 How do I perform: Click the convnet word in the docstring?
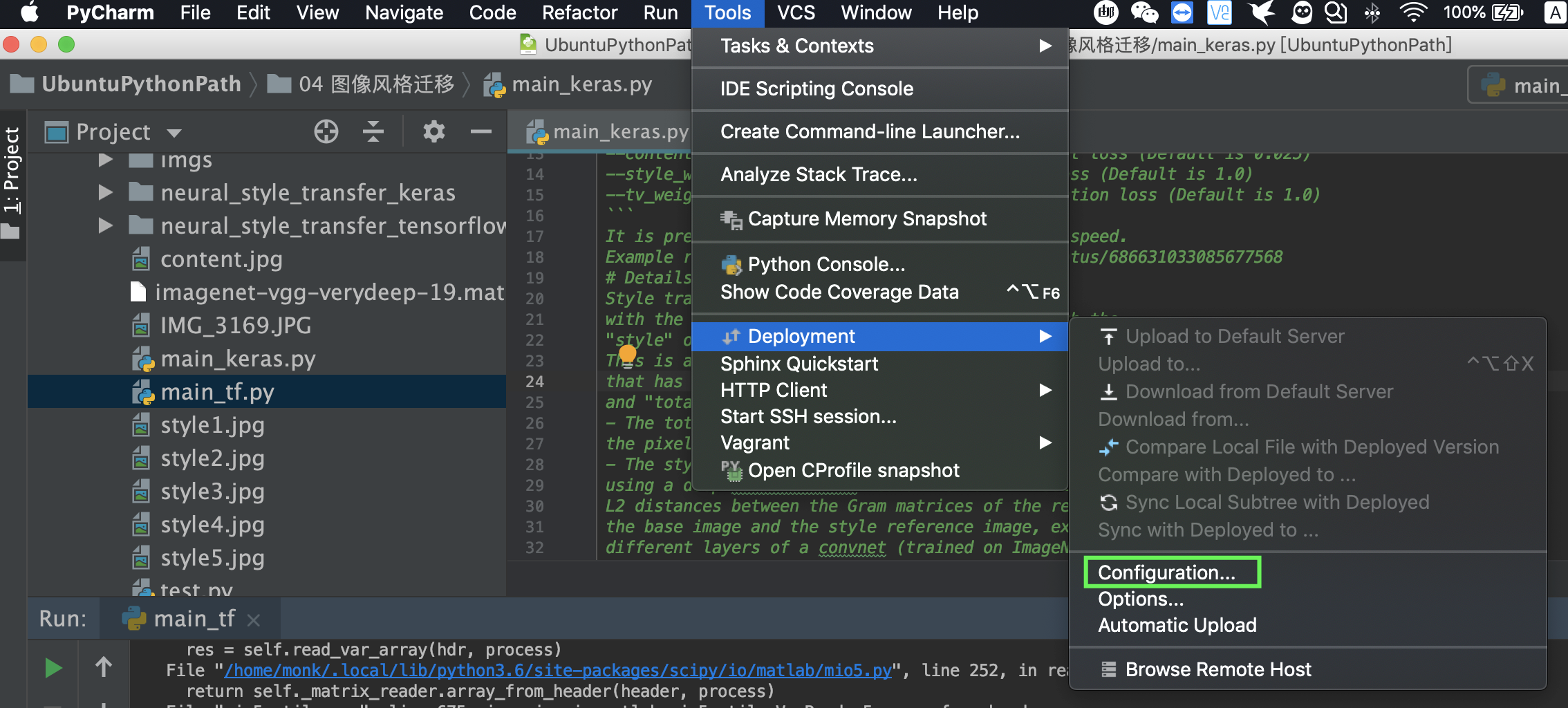(852, 548)
